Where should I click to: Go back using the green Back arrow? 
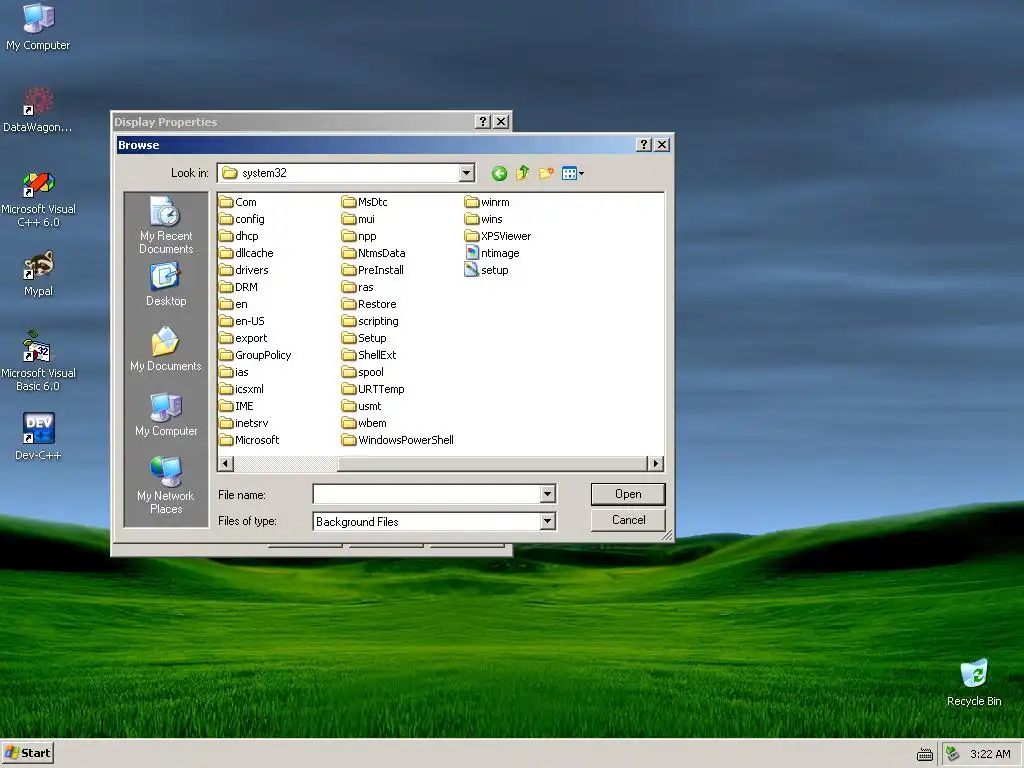[x=499, y=174]
